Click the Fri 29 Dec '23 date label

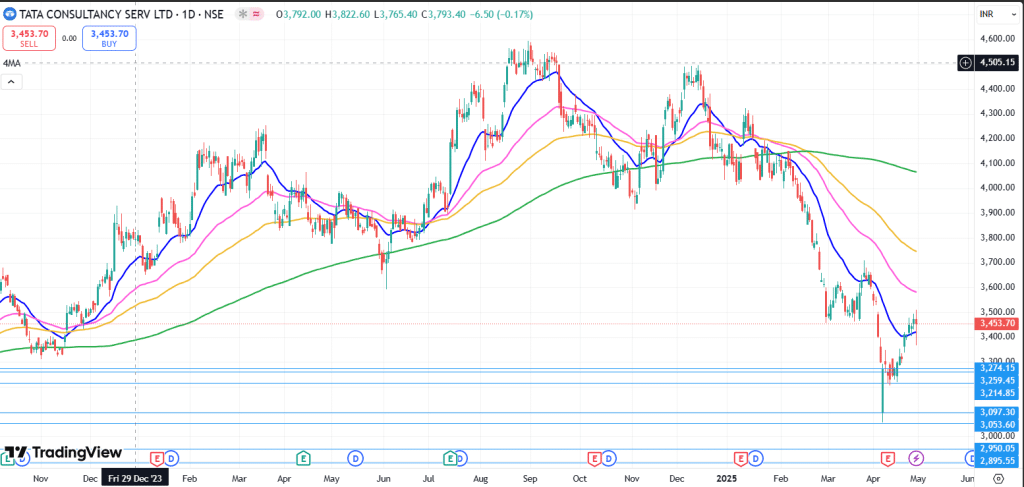pos(135,479)
